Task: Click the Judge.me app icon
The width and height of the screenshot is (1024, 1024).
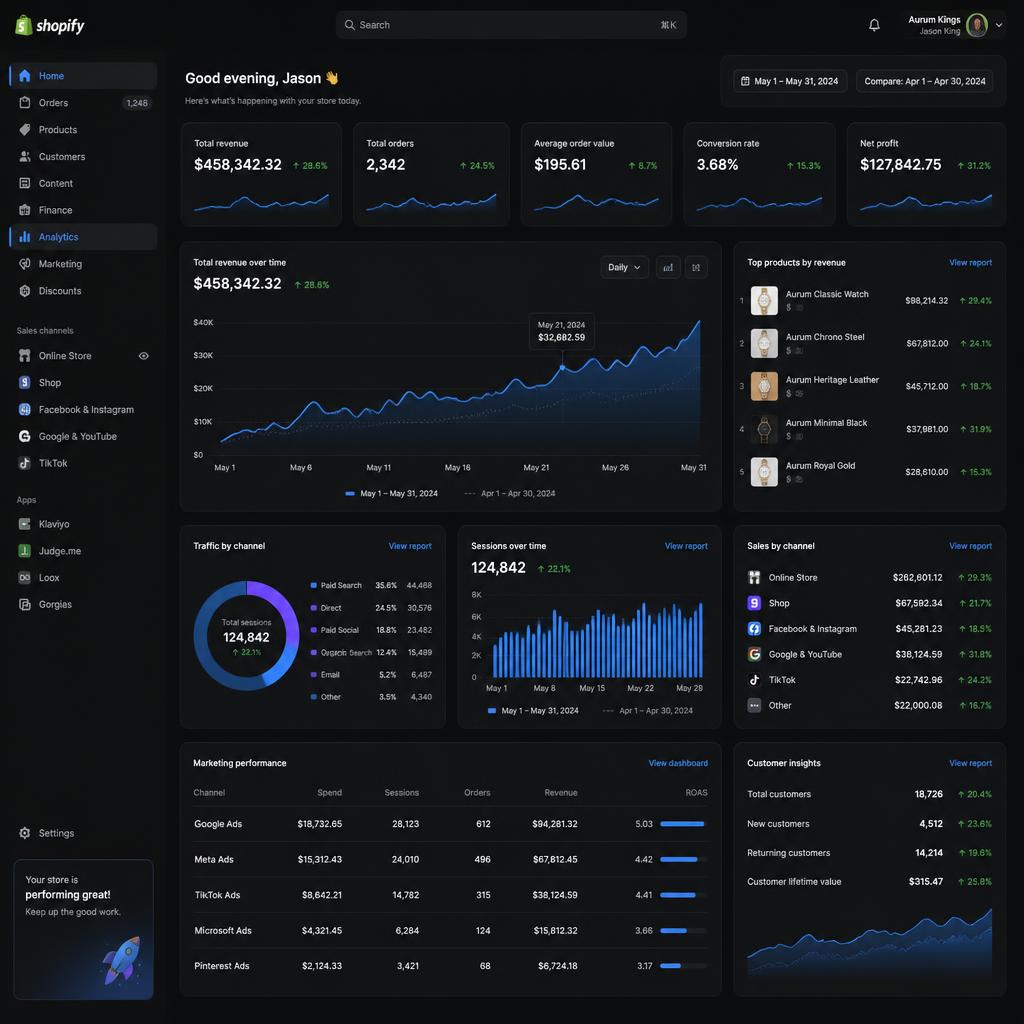Action: coord(25,551)
